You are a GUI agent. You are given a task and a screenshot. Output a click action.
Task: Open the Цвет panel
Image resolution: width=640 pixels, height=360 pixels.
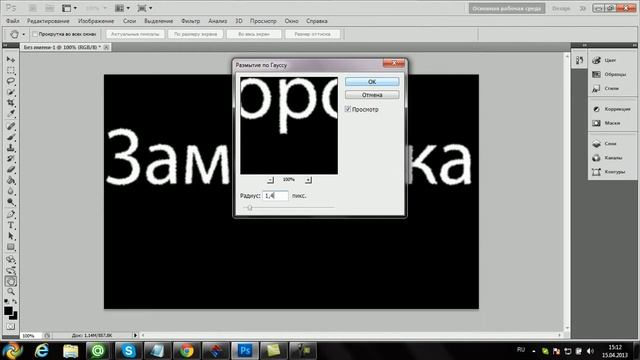[x=611, y=60]
